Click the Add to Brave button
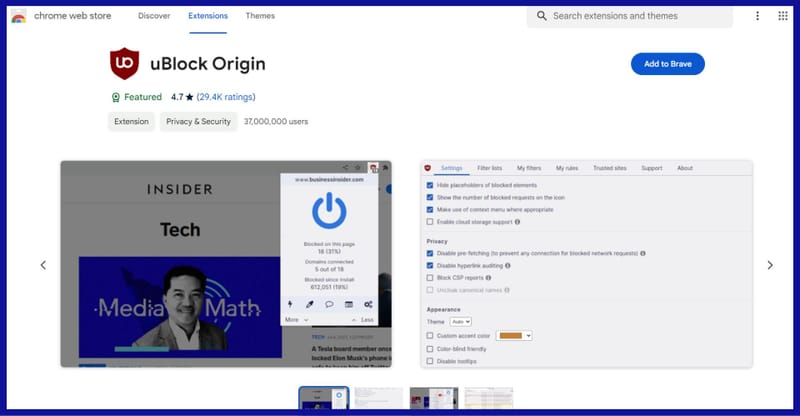 tap(667, 64)
